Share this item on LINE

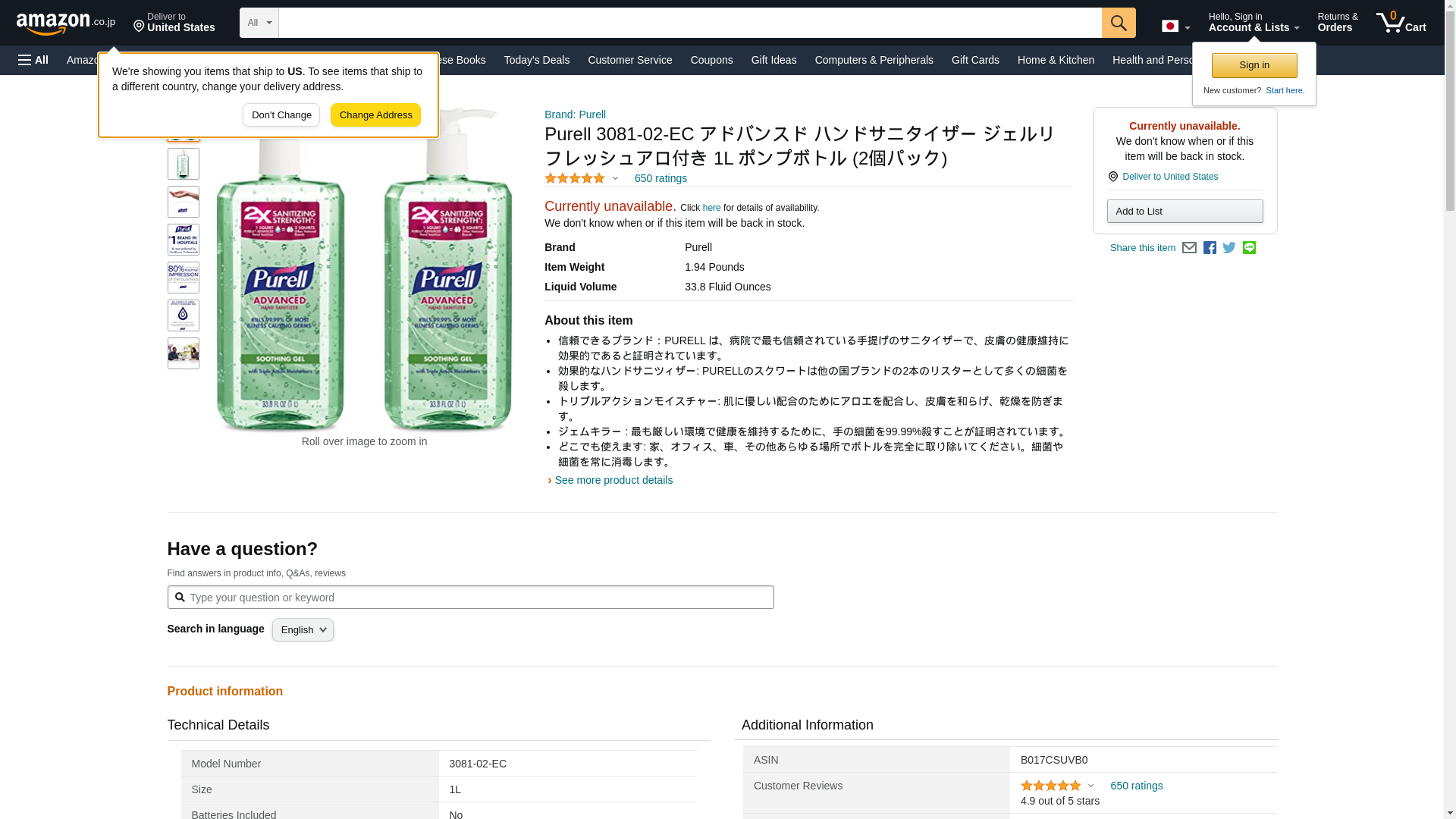[x=1249, y=248]
